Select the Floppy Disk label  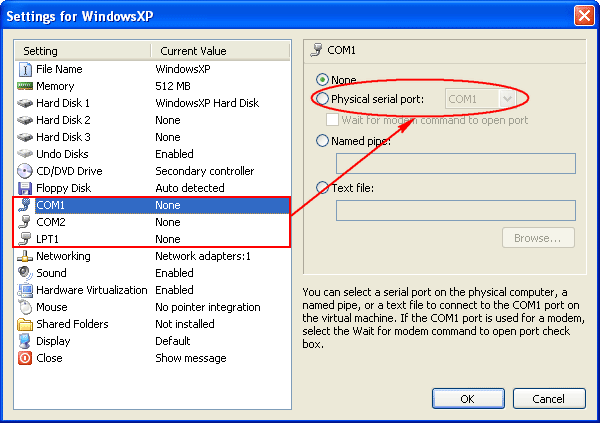tap(64, 188)
